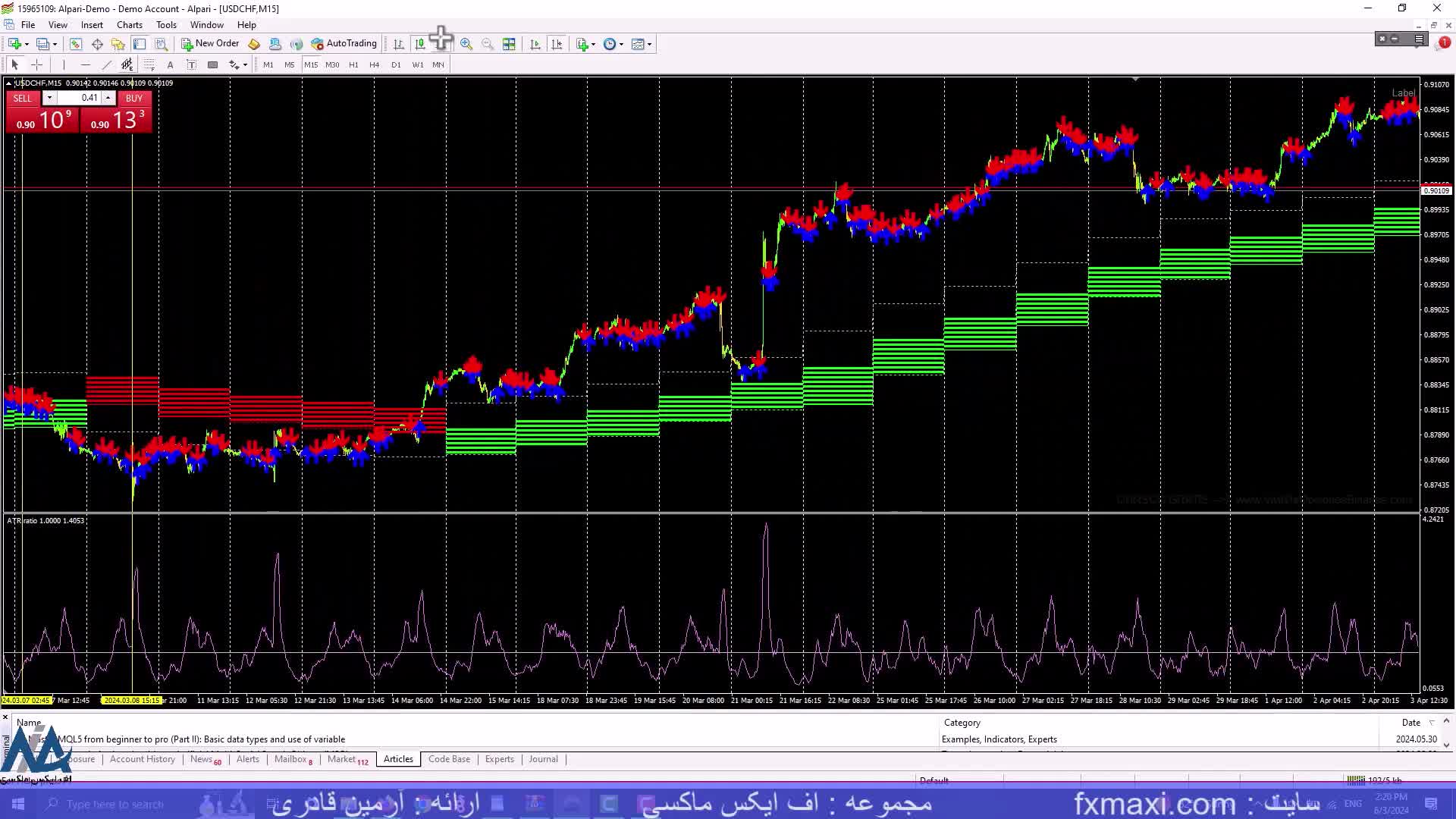Zoom in on the chart
This screenshot has width=1456, height=819.
[x=466, y=44]
